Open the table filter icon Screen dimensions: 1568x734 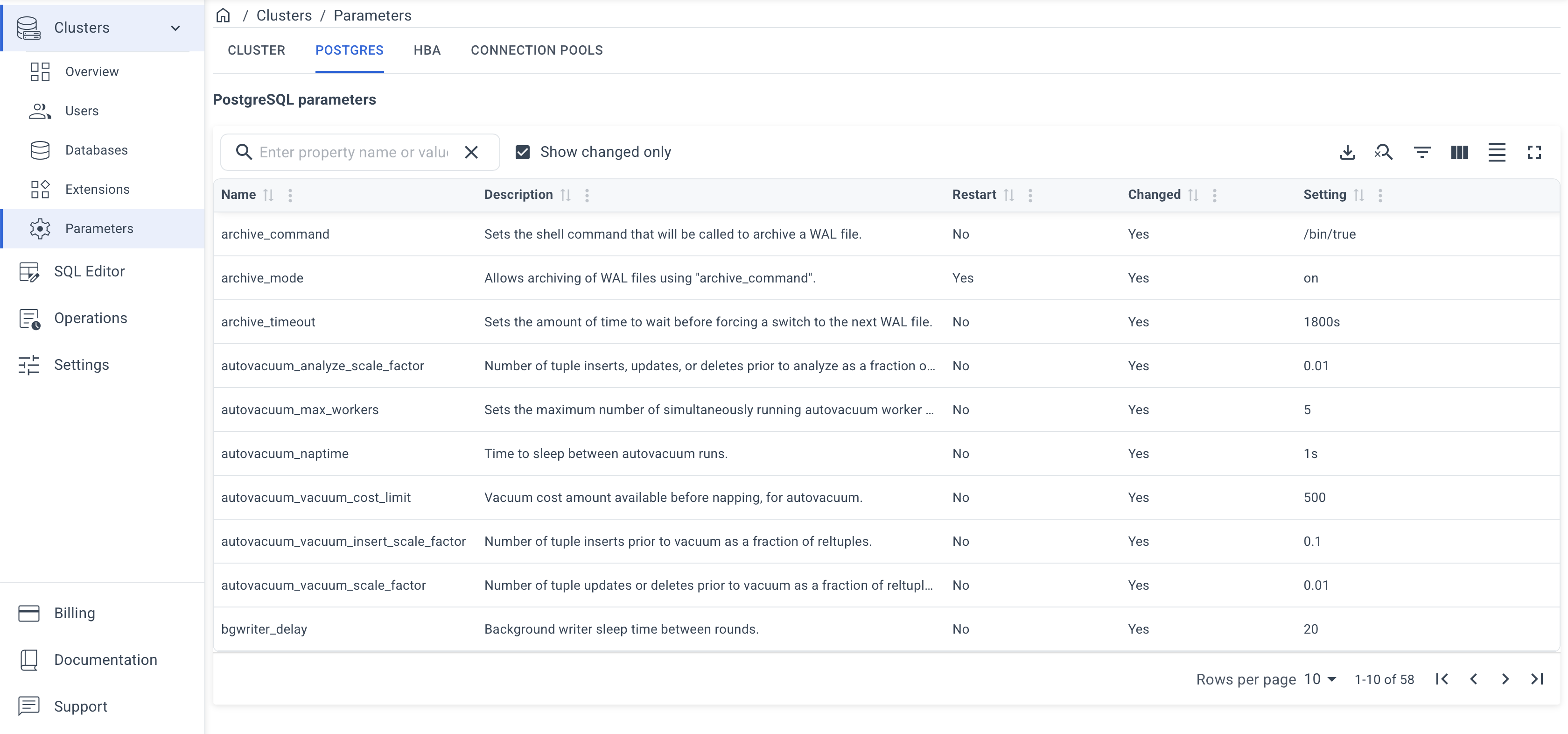(x=1422, y=152)
